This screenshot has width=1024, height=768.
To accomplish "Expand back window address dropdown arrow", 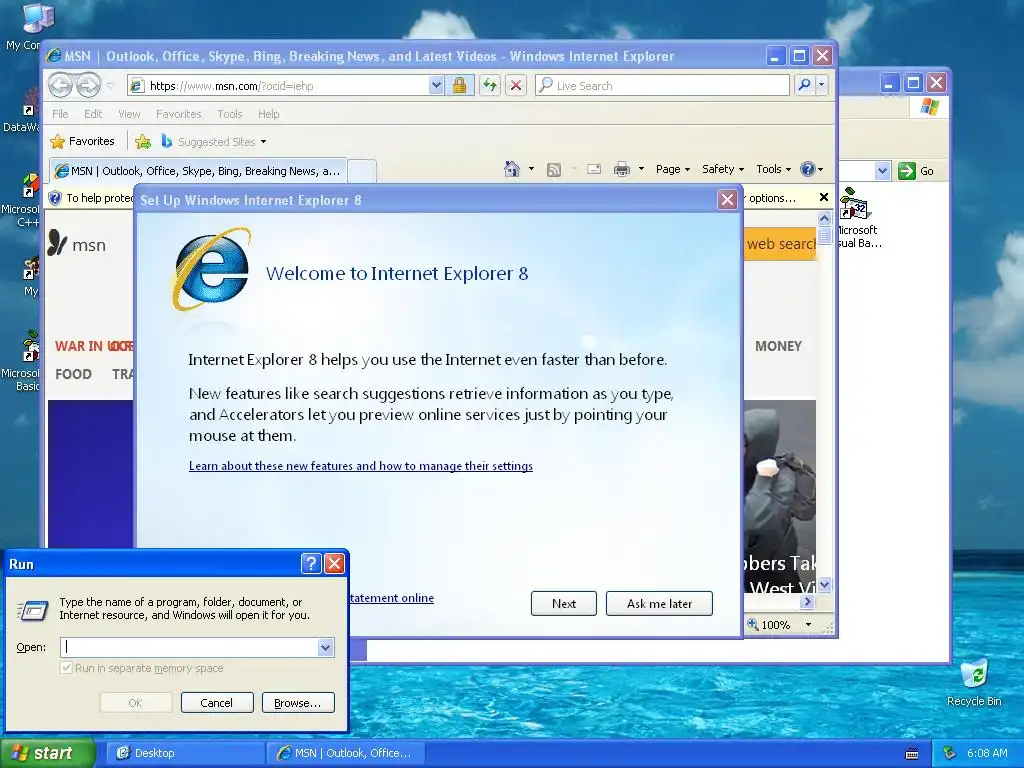I will (x=882, y=171).
